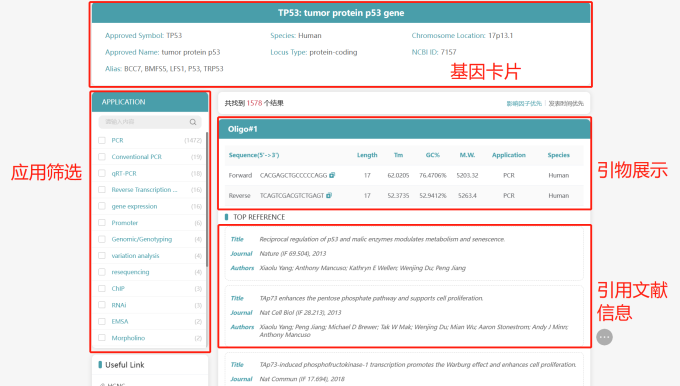Click the Nature (IF 69.504), 2013 journal
This screenshot has height=386, width=680.
[x=293, y=253]
